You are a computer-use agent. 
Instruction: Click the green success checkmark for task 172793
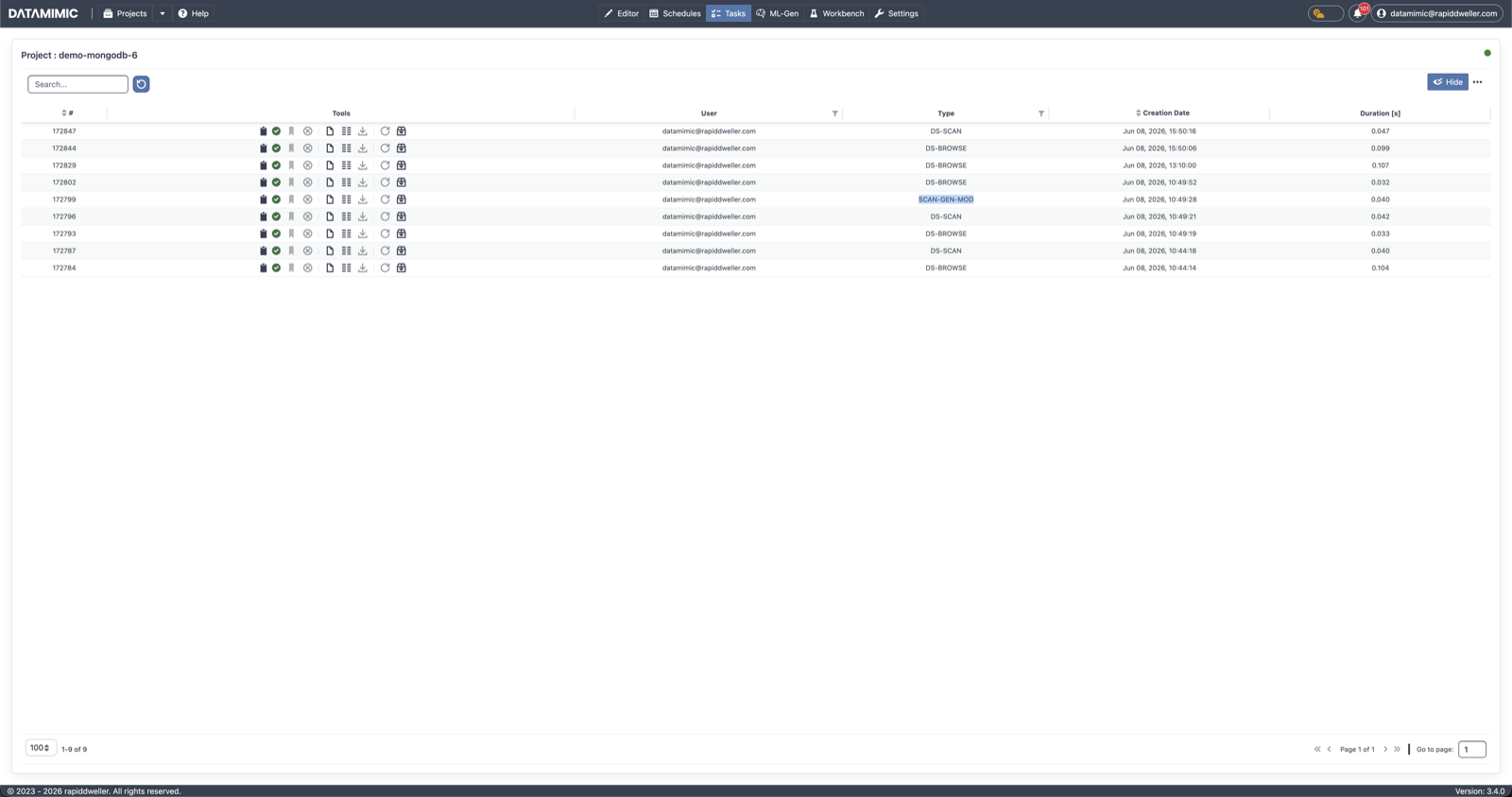click(x=276, y=234)
